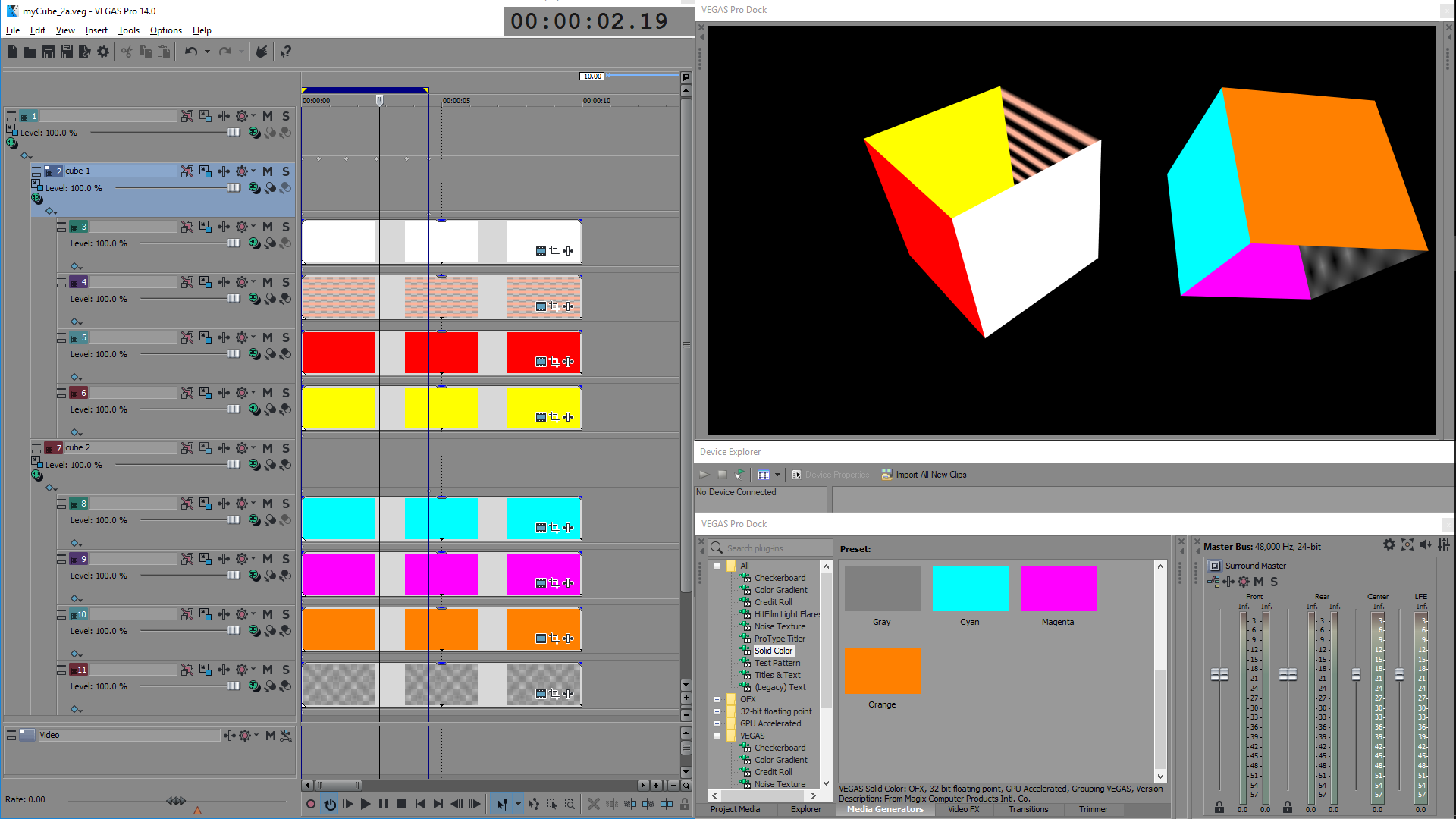Open the Project Properties gear icon
The image size is (1456, 819).
coord(103,52)
